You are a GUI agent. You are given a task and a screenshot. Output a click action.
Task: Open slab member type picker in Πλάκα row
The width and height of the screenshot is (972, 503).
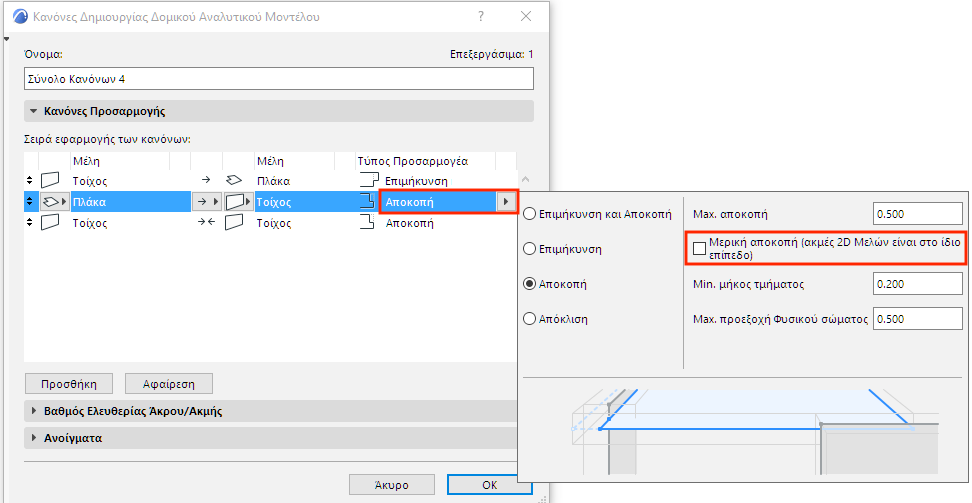coord(54,202)
